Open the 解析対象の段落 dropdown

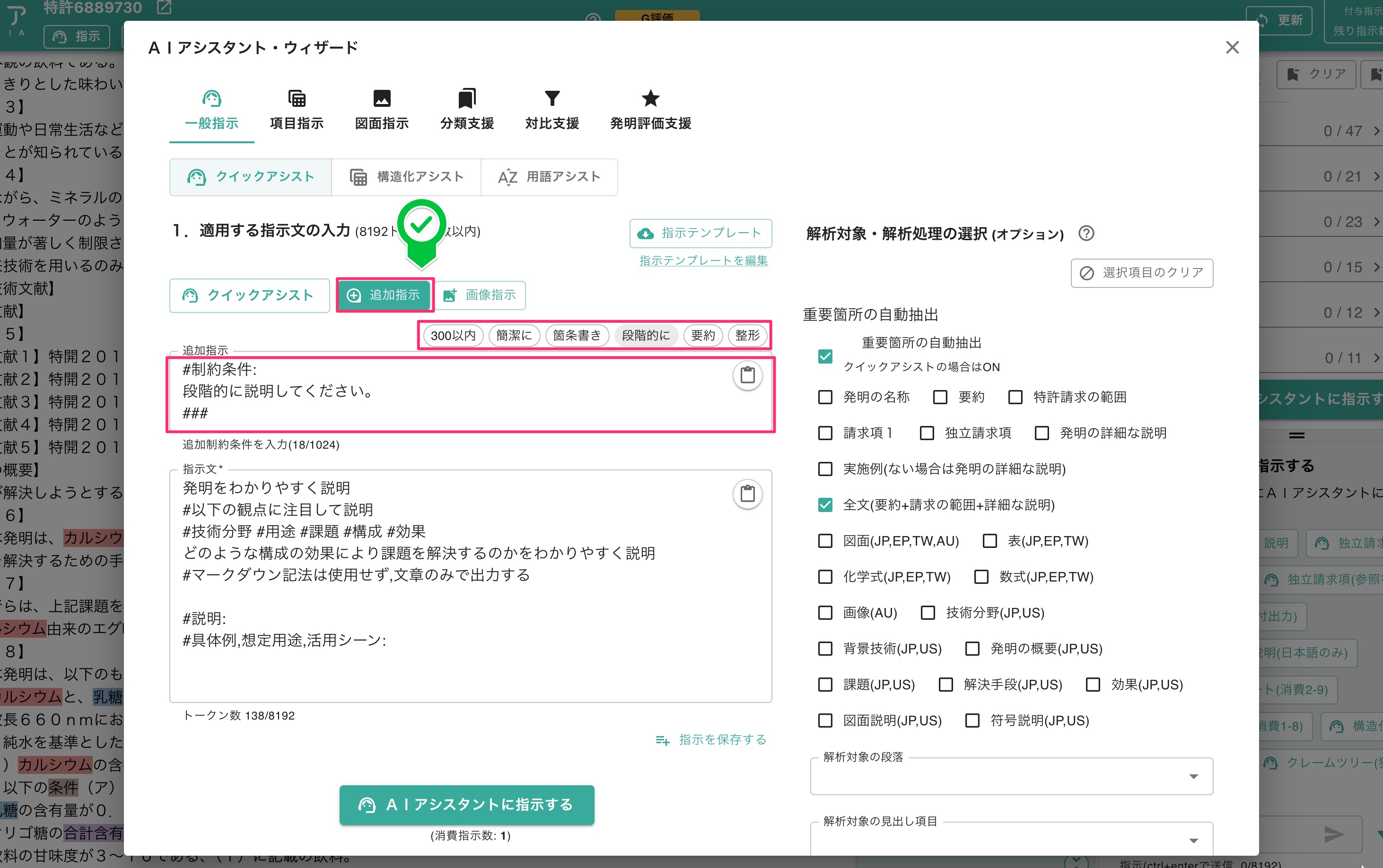click(1011, 776)
